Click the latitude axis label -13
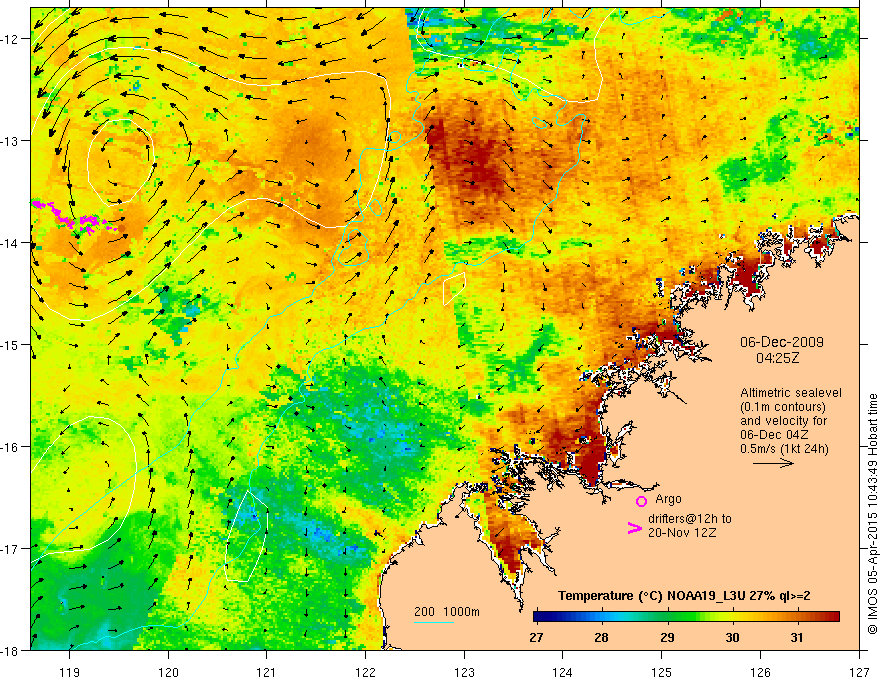 [x=10, y=141]
